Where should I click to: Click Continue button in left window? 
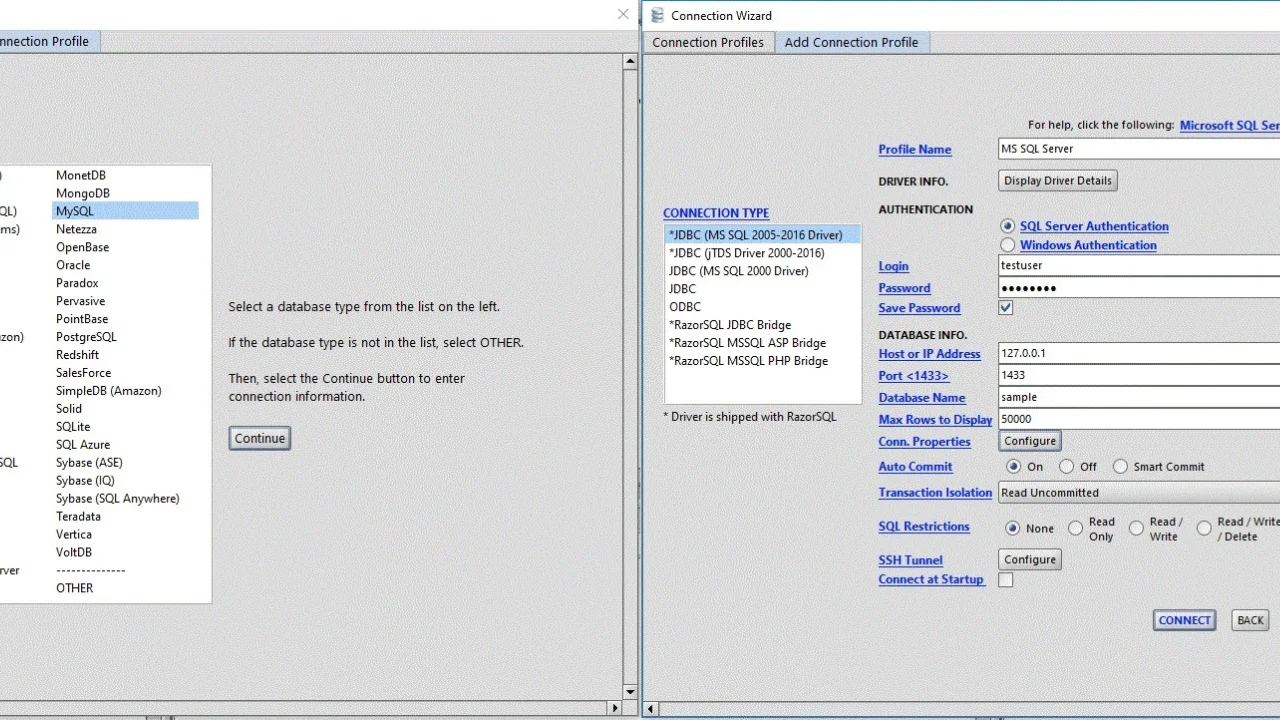tap(260, 438)
